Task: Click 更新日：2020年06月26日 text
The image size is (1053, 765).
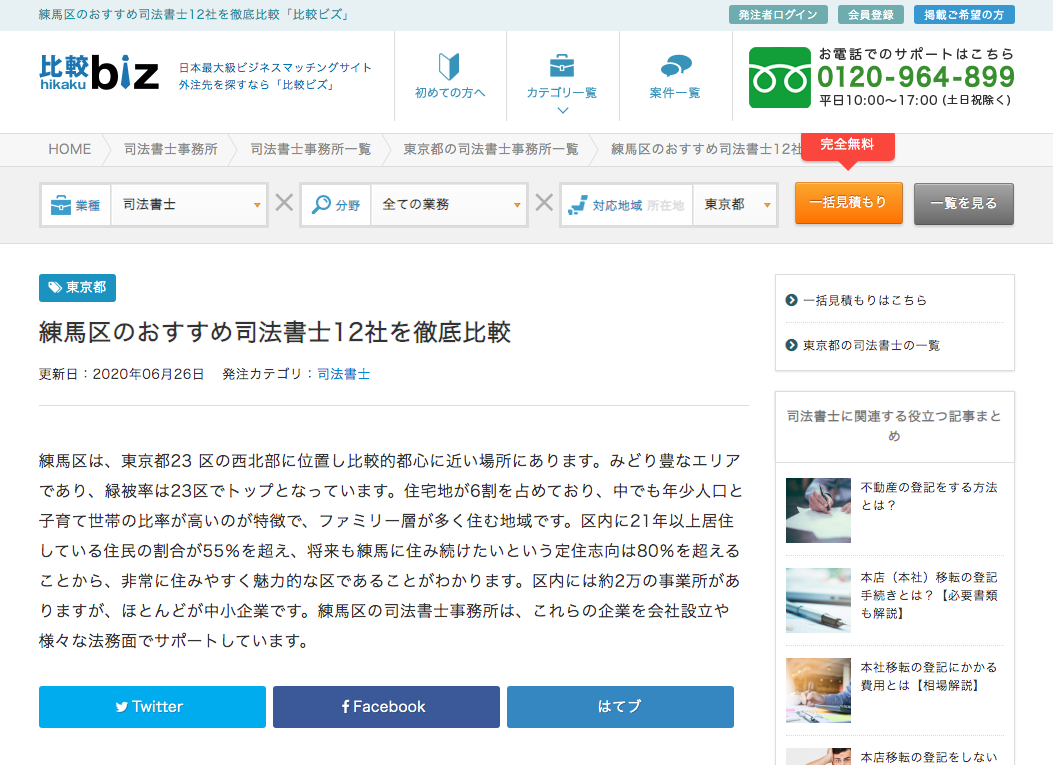Action: [121, 374]
